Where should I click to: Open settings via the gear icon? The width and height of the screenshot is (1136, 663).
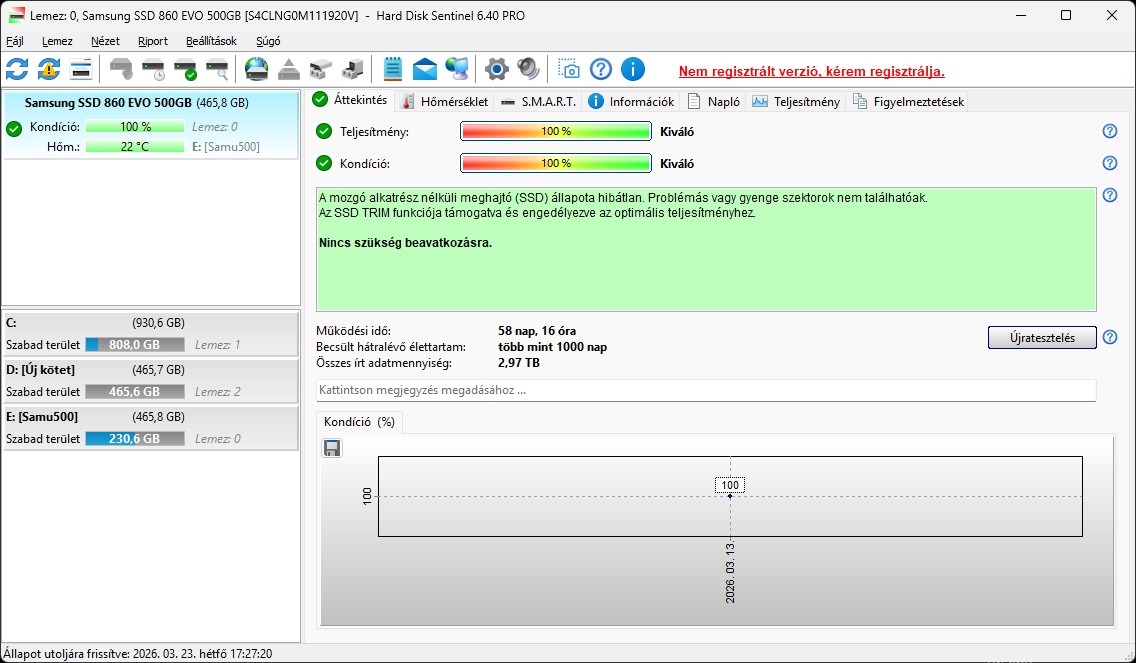point(496,70)
